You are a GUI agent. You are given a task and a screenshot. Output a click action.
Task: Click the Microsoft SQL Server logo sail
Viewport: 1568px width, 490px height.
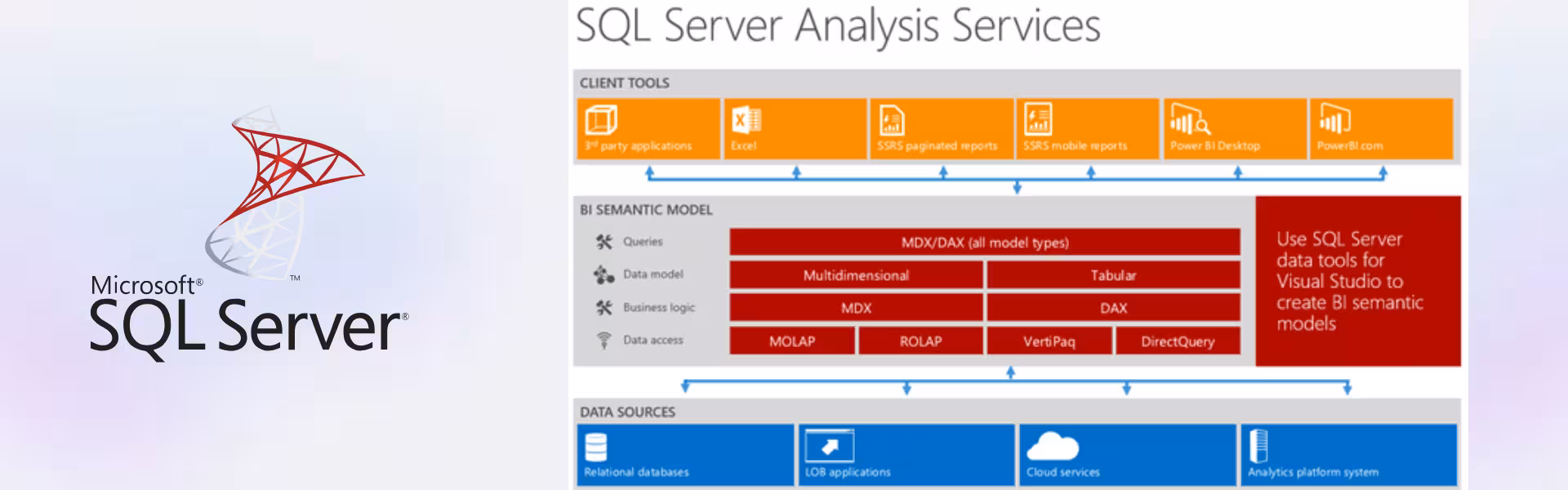point(286,192)
